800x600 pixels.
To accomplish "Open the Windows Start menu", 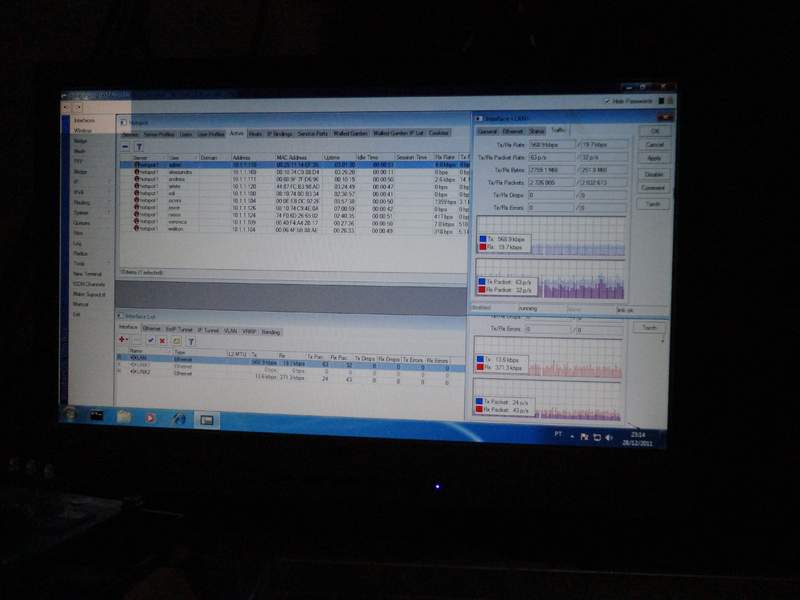I will 70,413.
